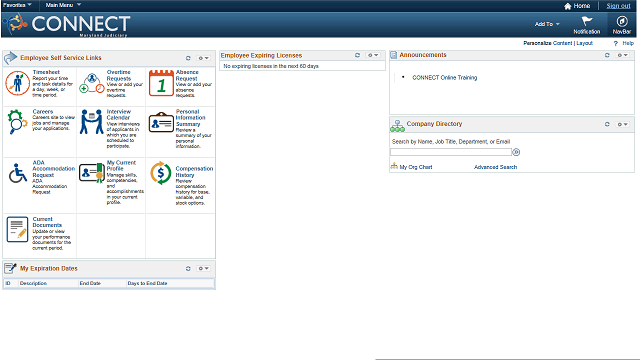This screenshot has width=640, height=360.
Task: Open the NavBar compass icon
Action: 622,21
